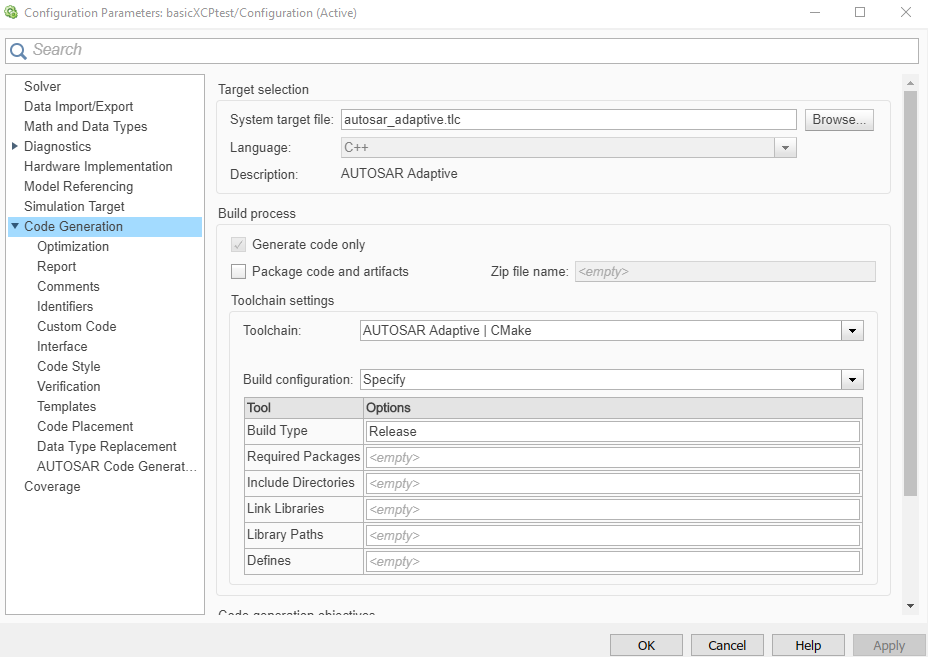Screen dimensions: 928x657
Task: Go to the Code Placement pane
Action: pyautogui.click(x=85, y=426)
